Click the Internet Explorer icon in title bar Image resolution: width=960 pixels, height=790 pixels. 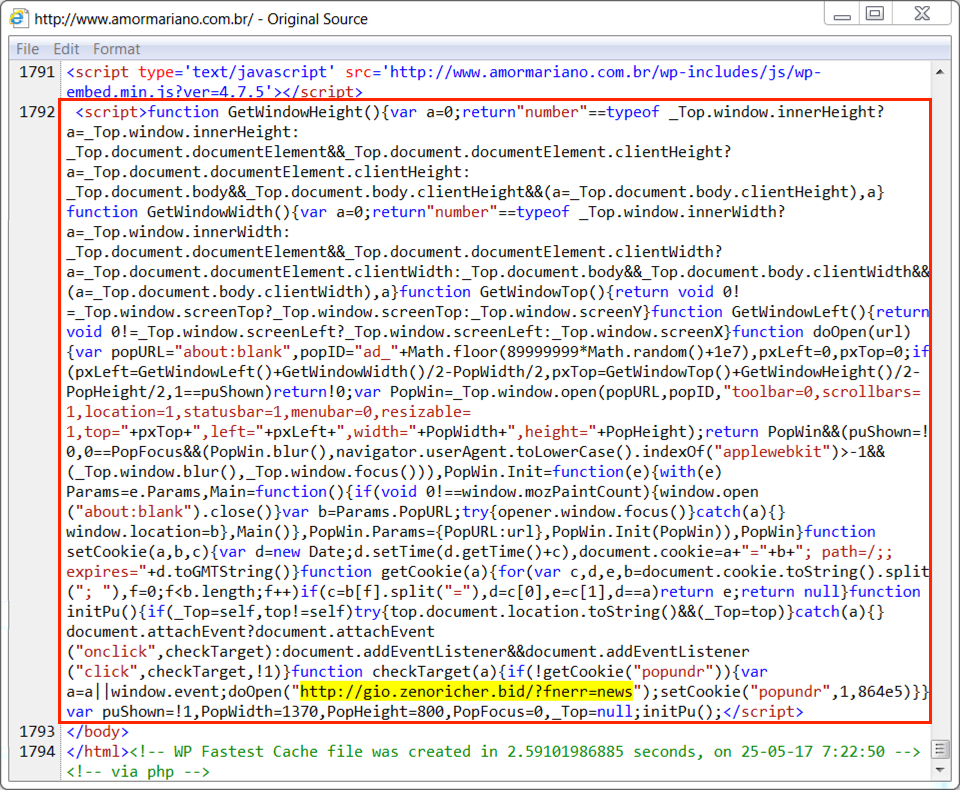point(18,18)
